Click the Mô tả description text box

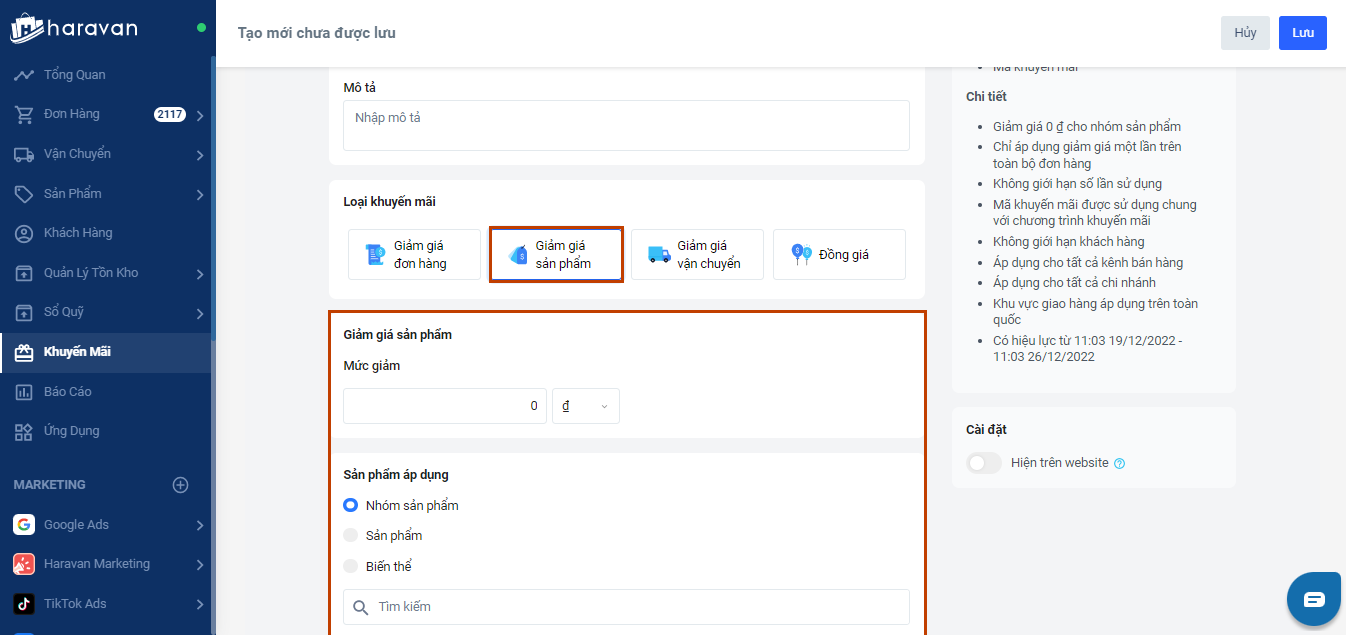click(x=626, y=125)
